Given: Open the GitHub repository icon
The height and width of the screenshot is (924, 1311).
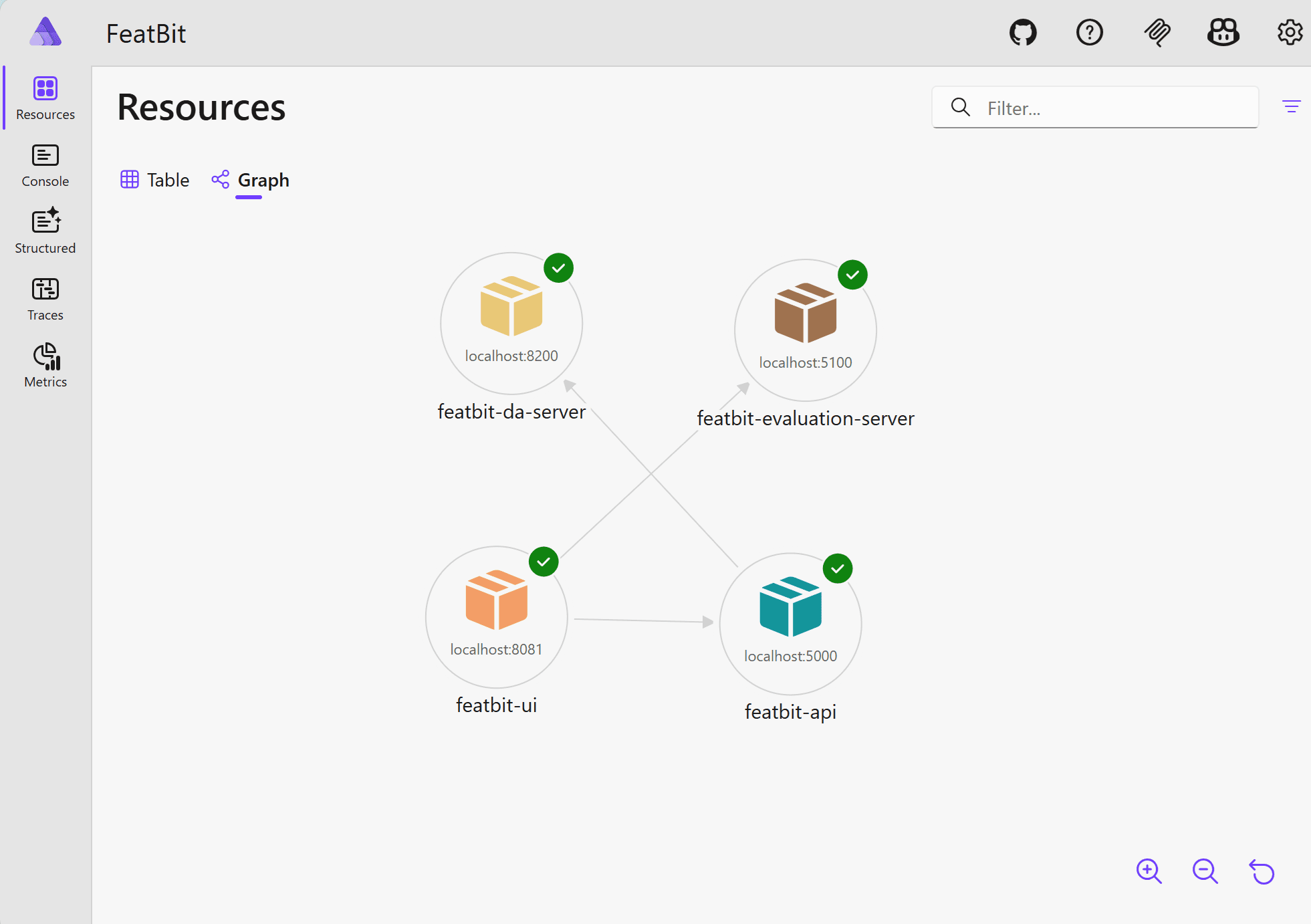Looking at the screenshot, I should (1022, 32).
